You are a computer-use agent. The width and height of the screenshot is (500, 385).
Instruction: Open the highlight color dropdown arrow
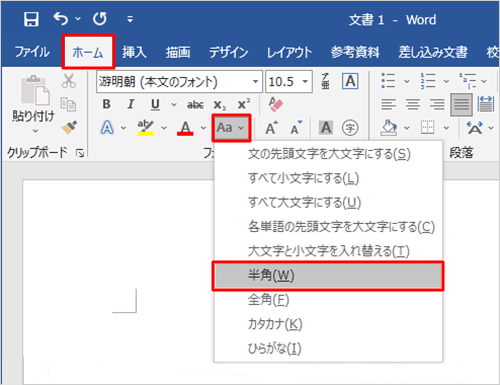(x=164, y=128)
